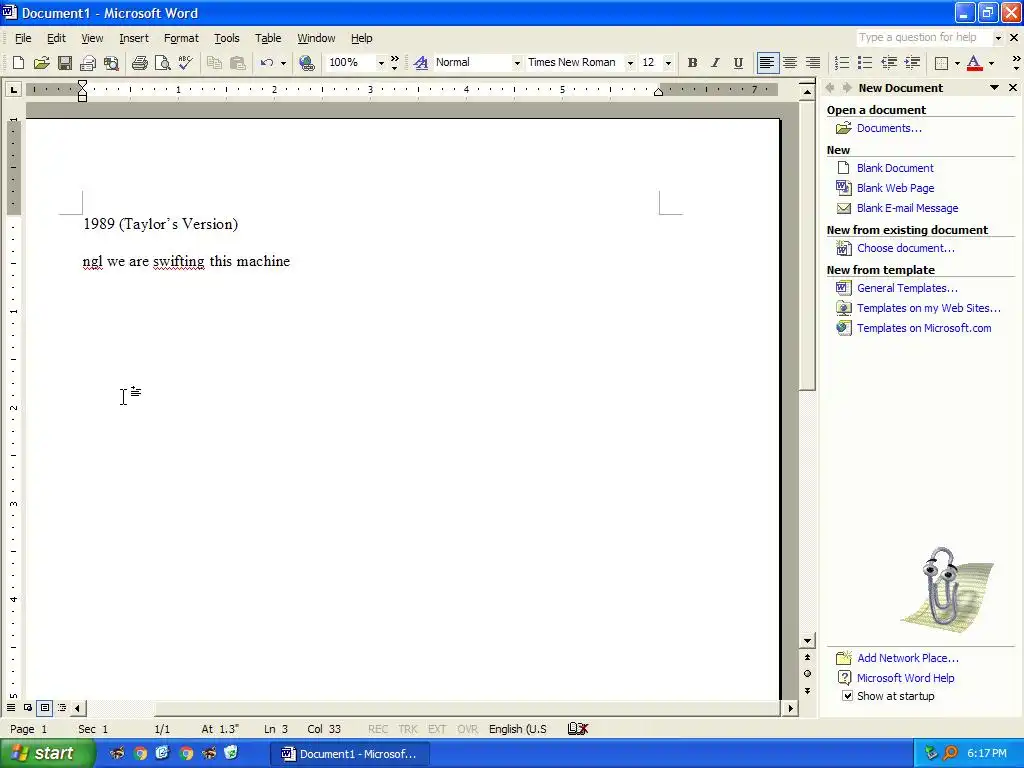
Task: Expand the Style Normal dropdown
Action: click(517, 63)
